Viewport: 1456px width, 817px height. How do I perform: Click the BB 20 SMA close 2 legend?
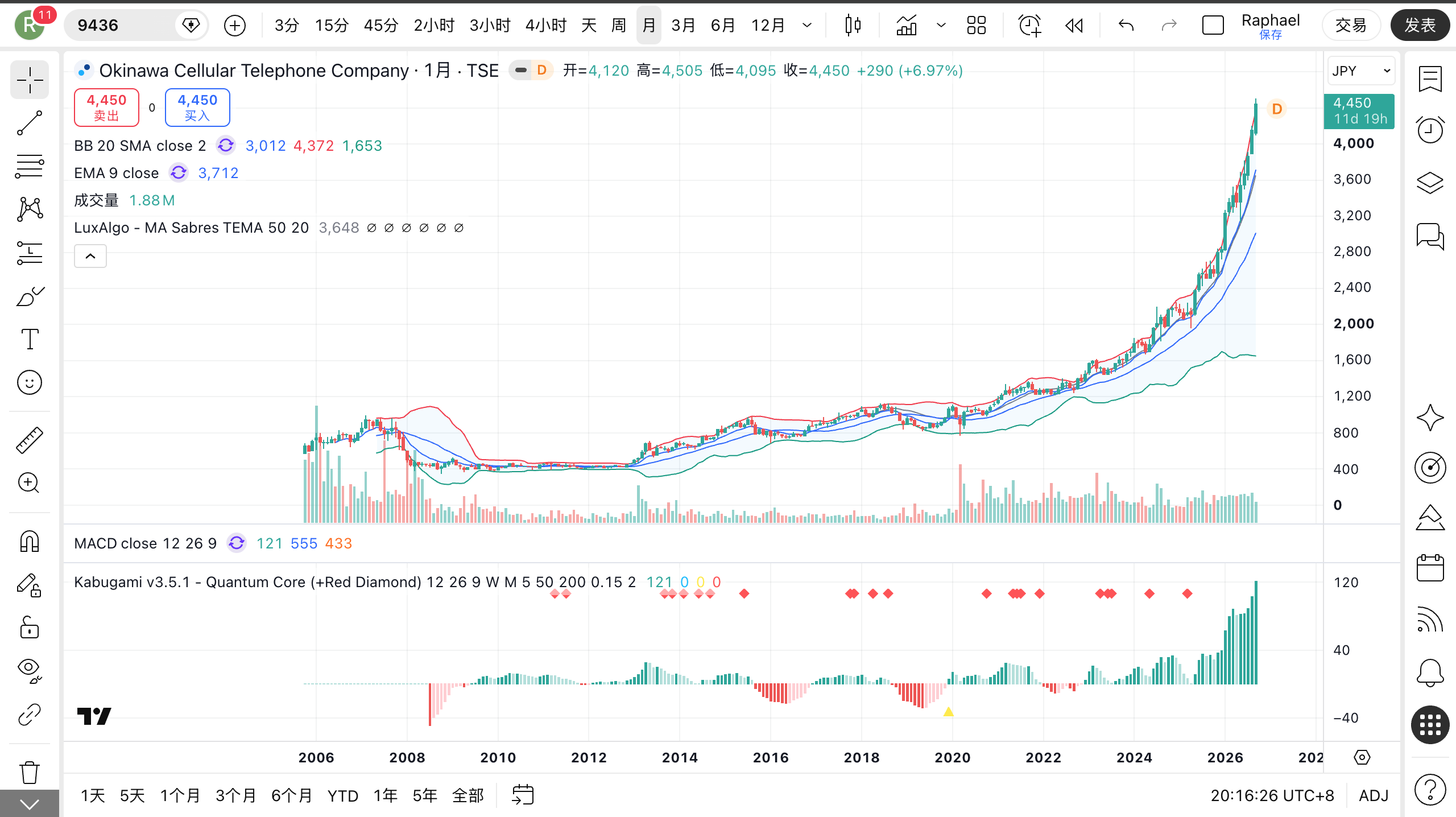click(x=140, y=146)
